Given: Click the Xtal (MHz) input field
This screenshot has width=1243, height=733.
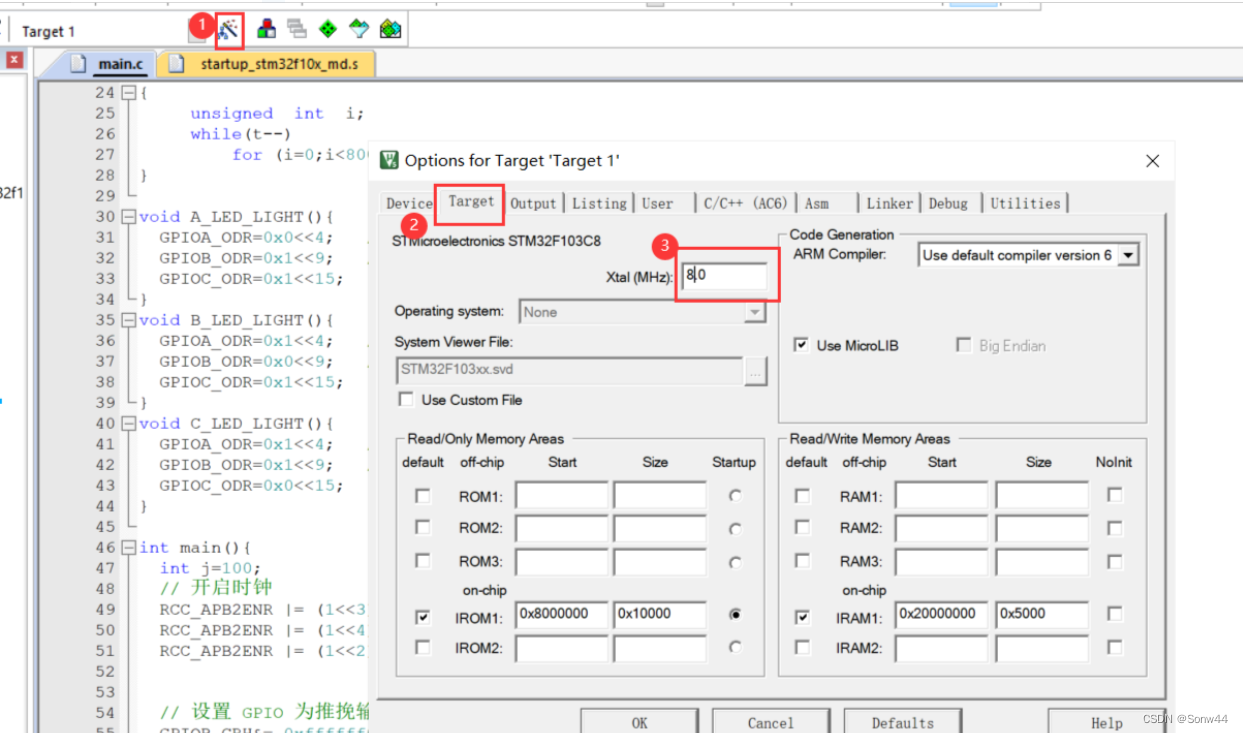Looking at the screenshot, I should (723, 275).
